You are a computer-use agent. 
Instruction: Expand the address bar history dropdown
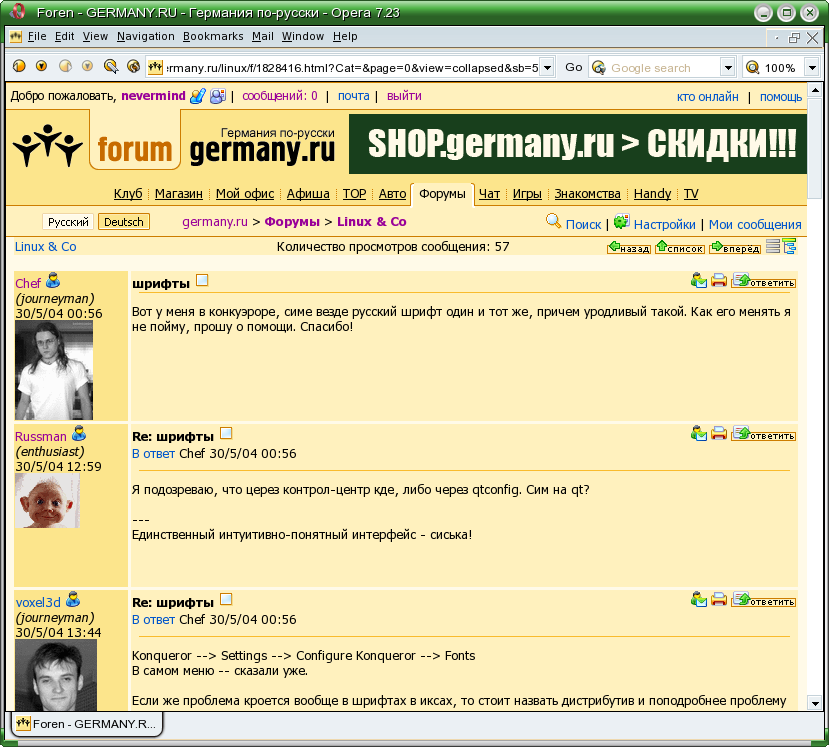point(548,68)
